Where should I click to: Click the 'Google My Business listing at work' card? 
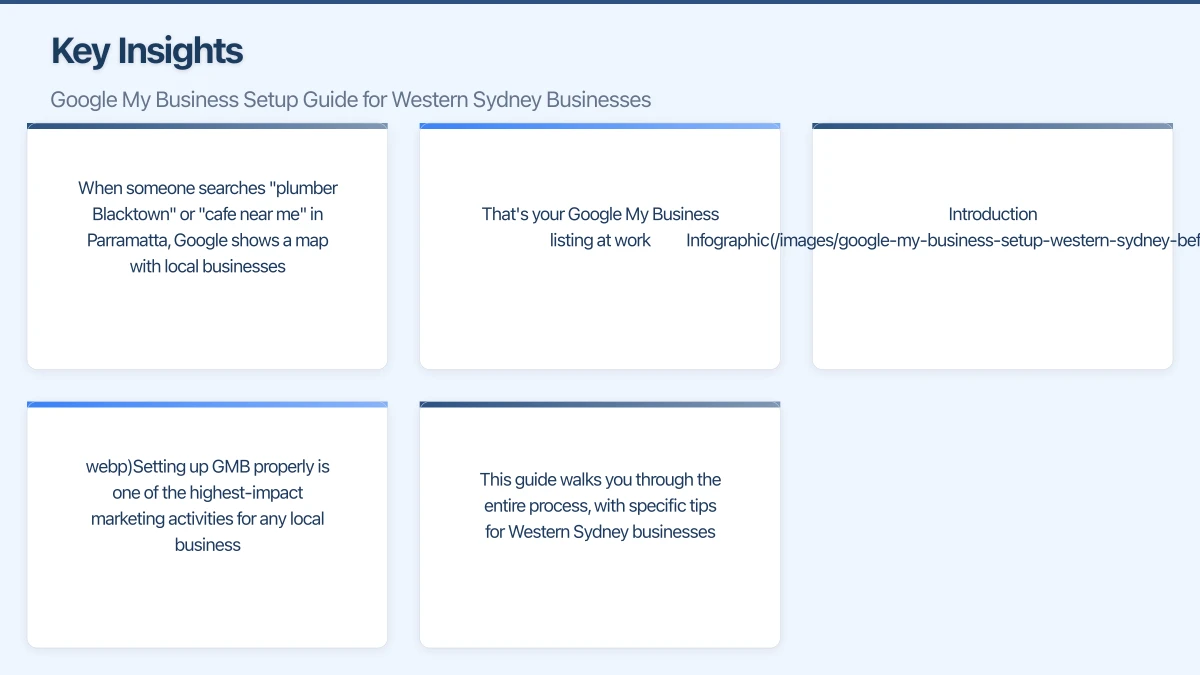[600, 246]
